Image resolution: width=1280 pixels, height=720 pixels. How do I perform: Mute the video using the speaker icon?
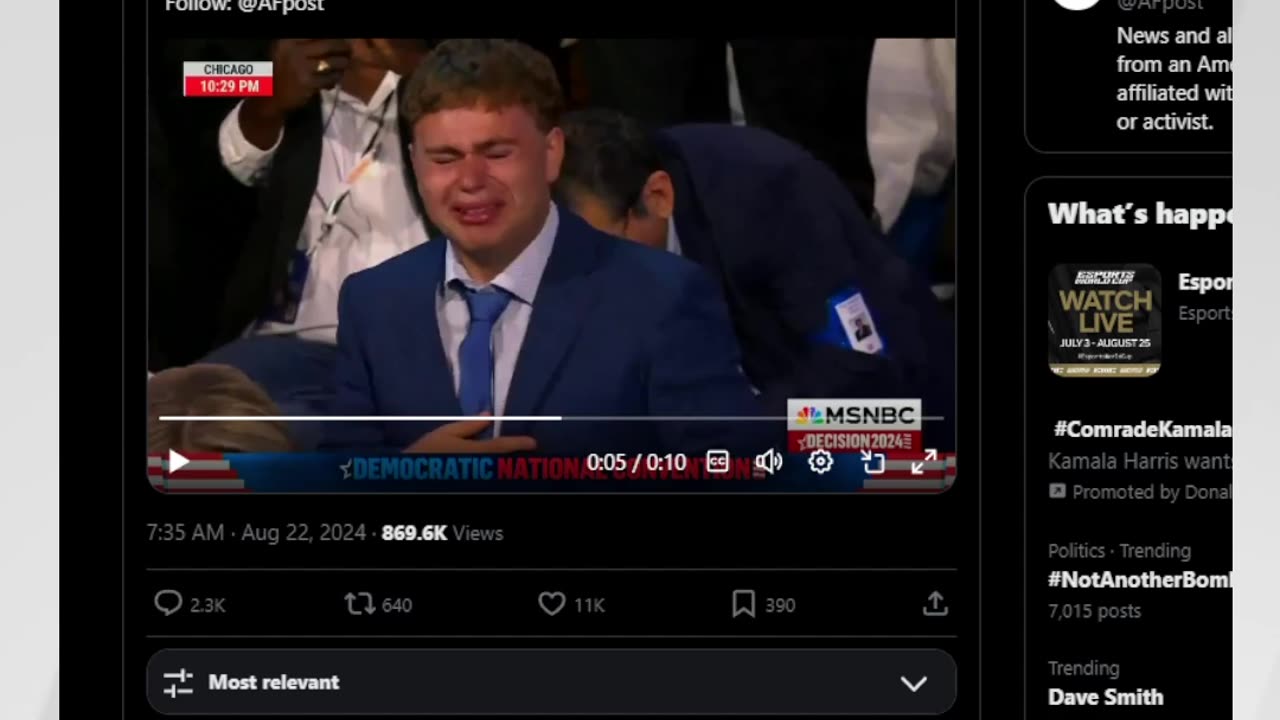(x=768, y=462)
